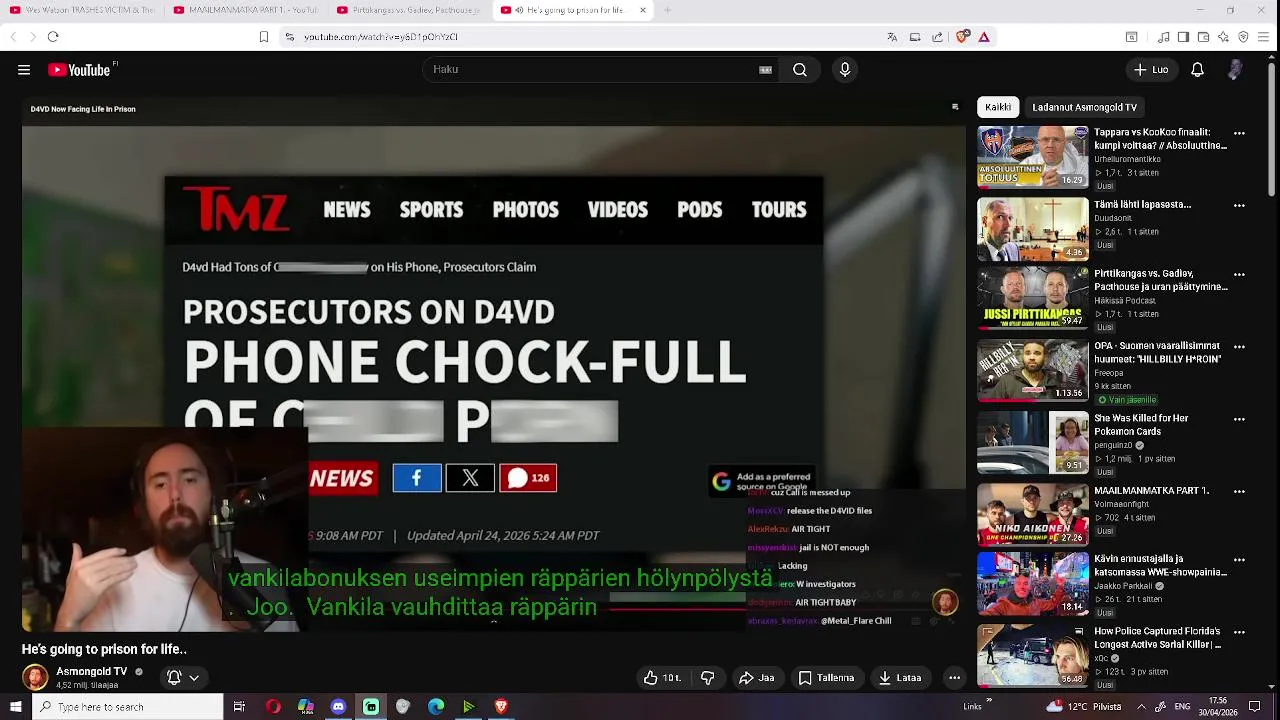This screenshot has width=1280, height=720.
Task: Open the Brave Rewards triangle icon
Action: (x=984, y=37)
